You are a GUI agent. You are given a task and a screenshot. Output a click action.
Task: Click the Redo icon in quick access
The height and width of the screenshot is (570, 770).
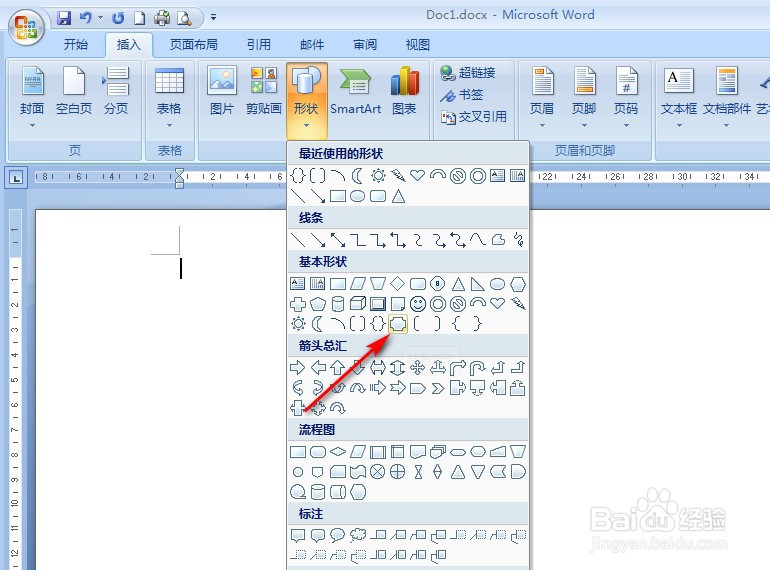click(x=118, y=18)
